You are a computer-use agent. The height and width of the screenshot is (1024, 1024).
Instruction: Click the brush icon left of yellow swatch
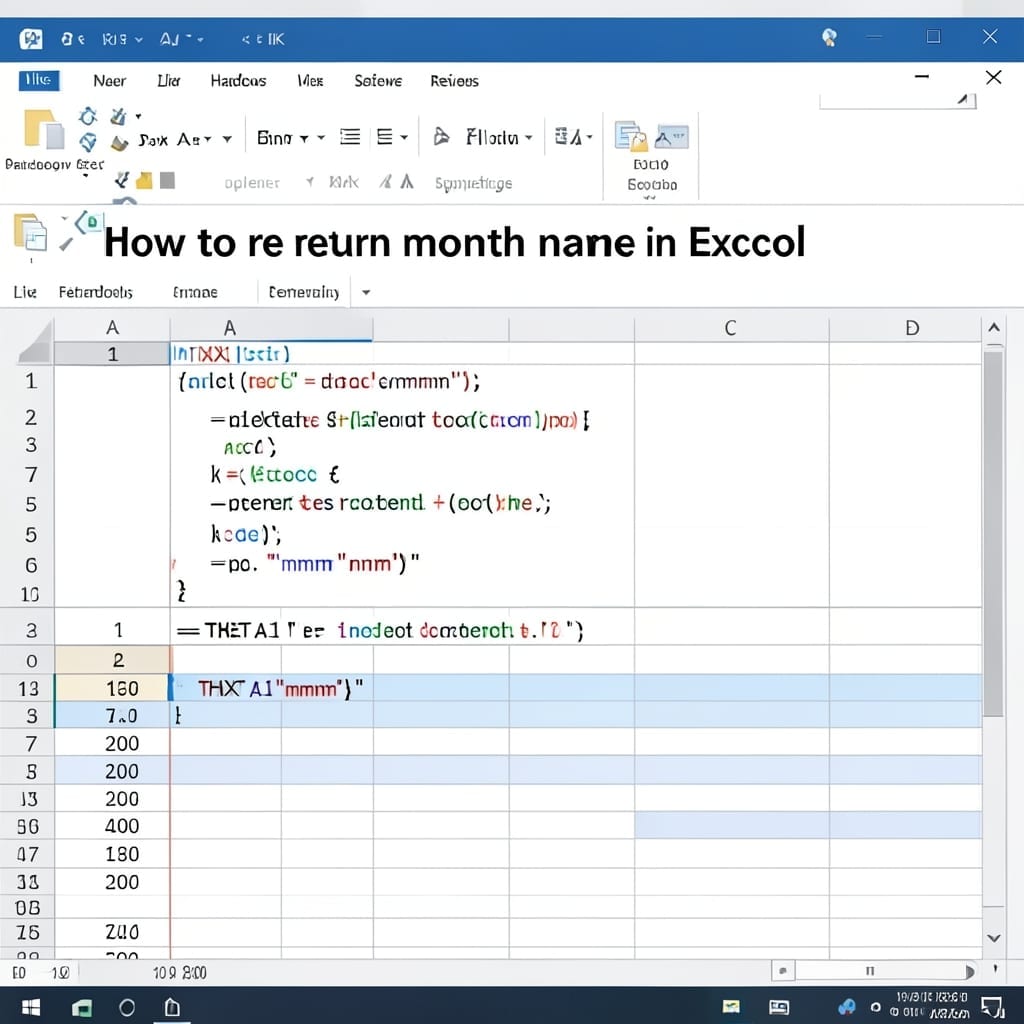122,180
